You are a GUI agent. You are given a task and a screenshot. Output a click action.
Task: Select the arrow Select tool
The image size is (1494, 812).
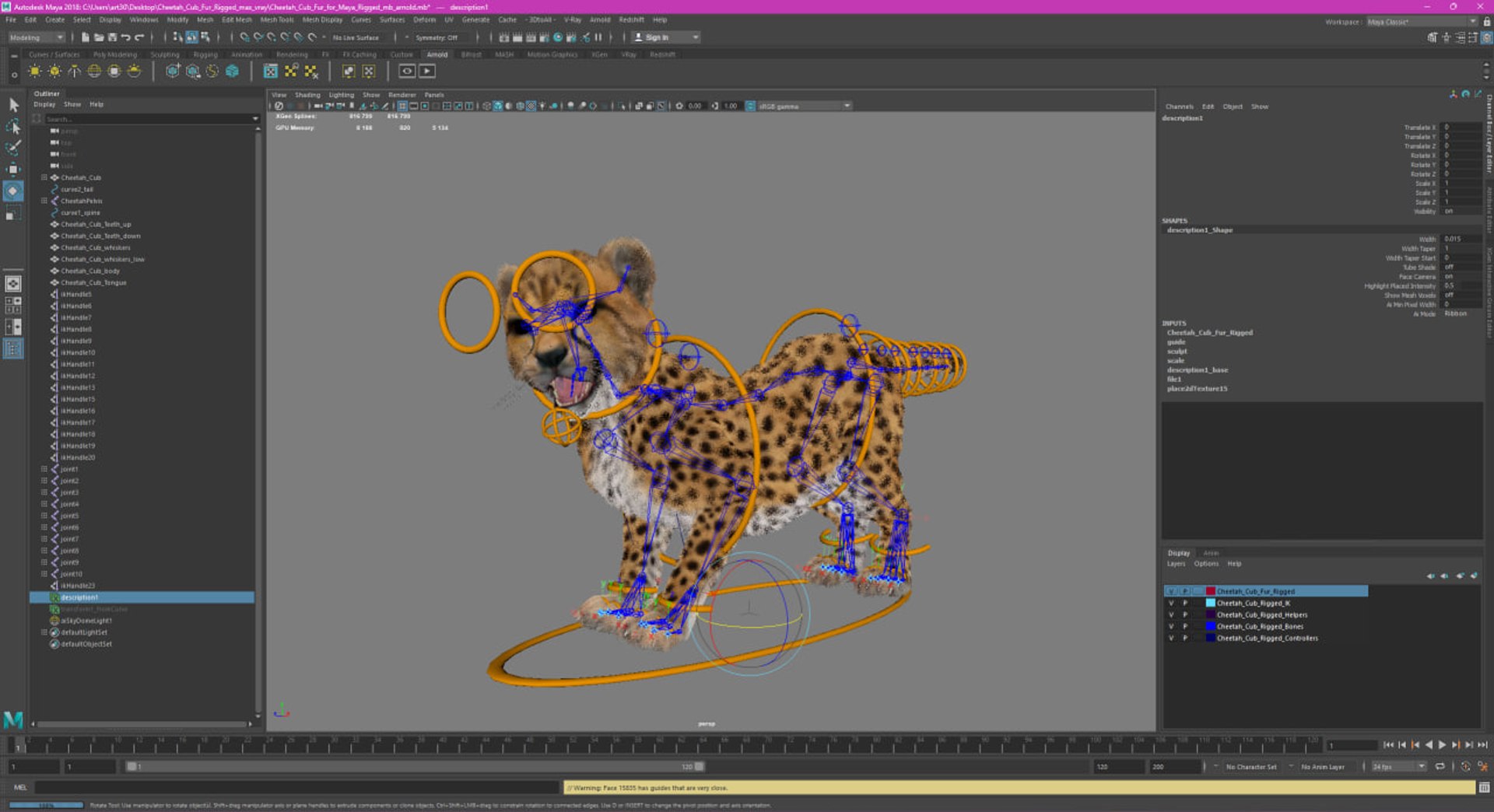coord(13,104)
